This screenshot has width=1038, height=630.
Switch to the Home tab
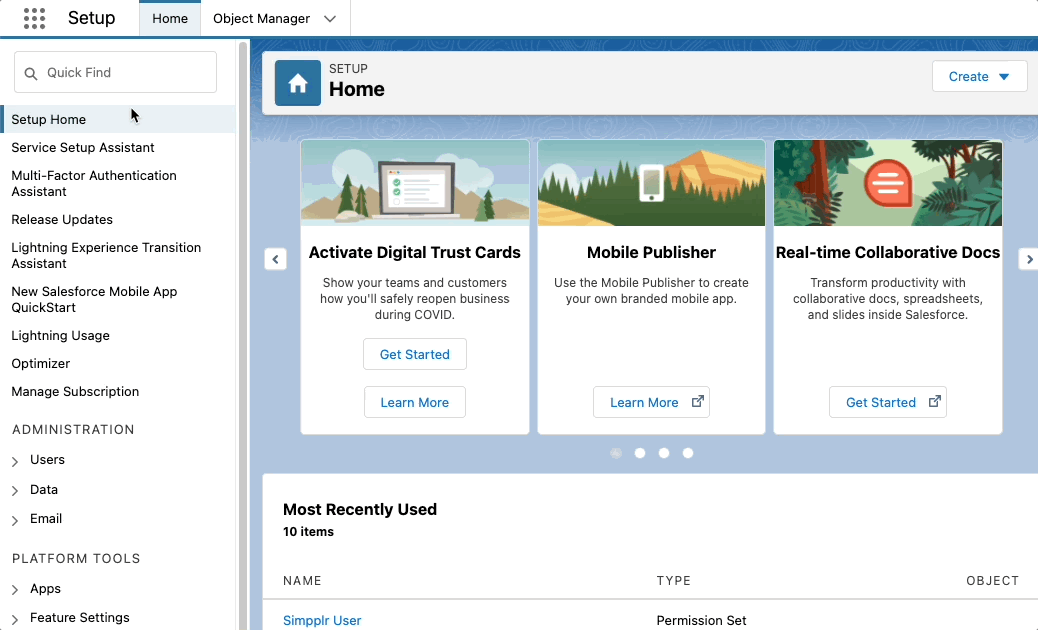pyautogui.click(x=170, y=19)
